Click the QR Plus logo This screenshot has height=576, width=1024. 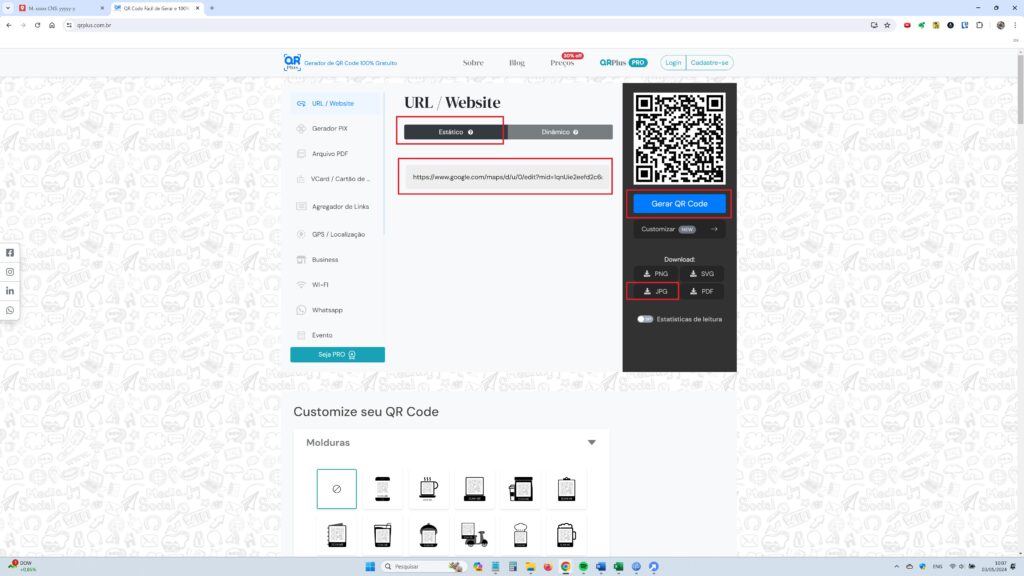tap(292, 63)
